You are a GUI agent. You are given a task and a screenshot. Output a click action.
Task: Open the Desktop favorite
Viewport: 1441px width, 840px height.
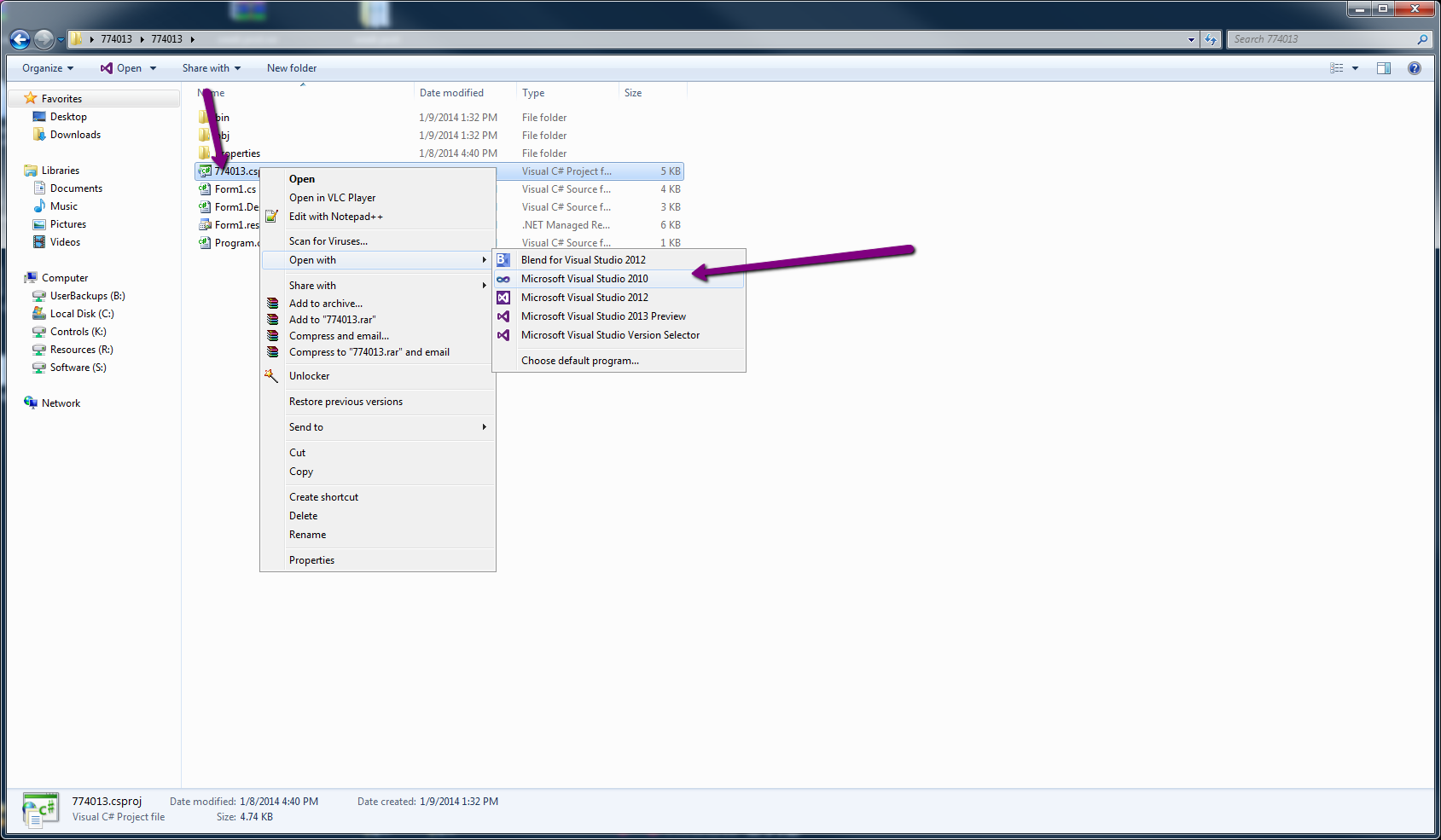click(68, 117)
